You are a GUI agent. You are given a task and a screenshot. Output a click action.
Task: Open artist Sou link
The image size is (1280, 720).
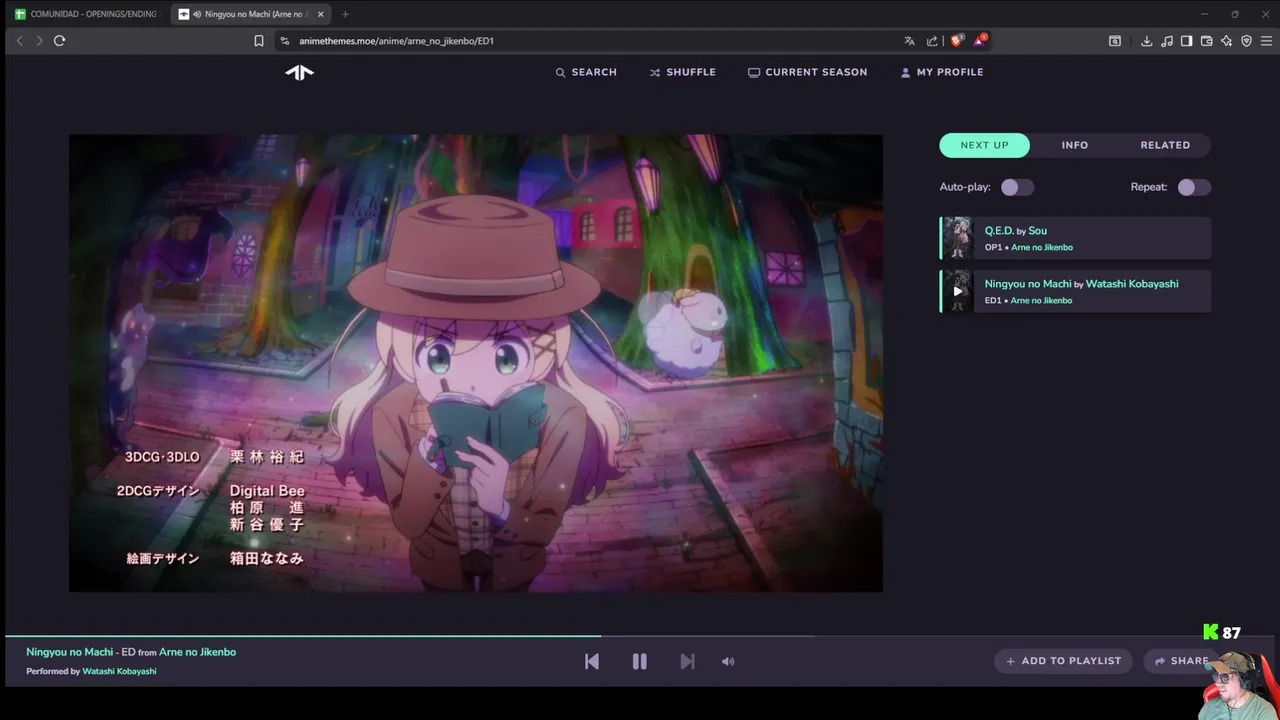pyautogui.click(x=1037, y=231)
